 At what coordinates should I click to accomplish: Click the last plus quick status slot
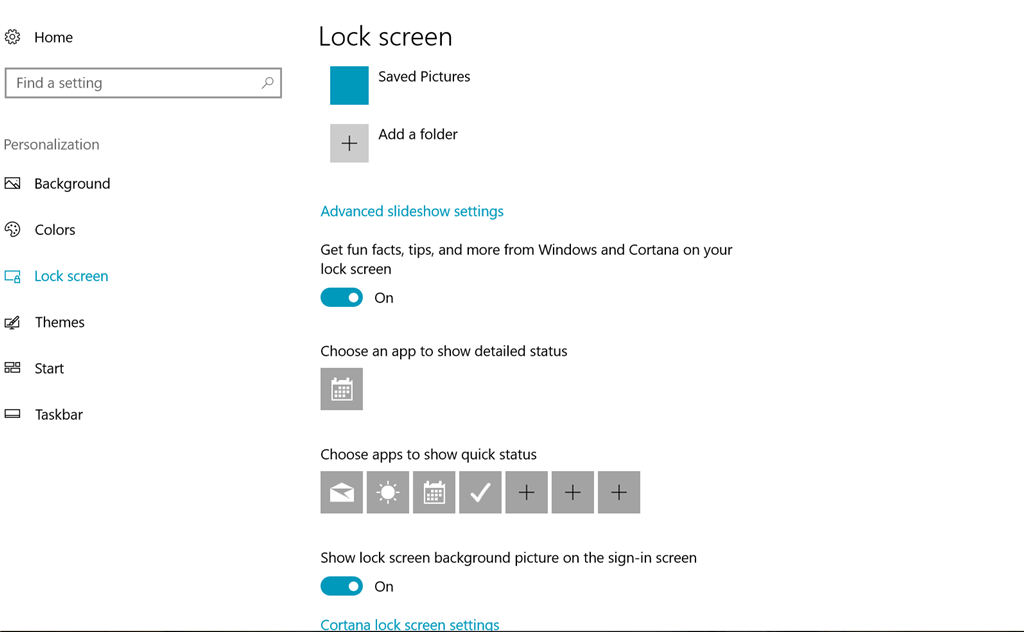pos(619,492)
